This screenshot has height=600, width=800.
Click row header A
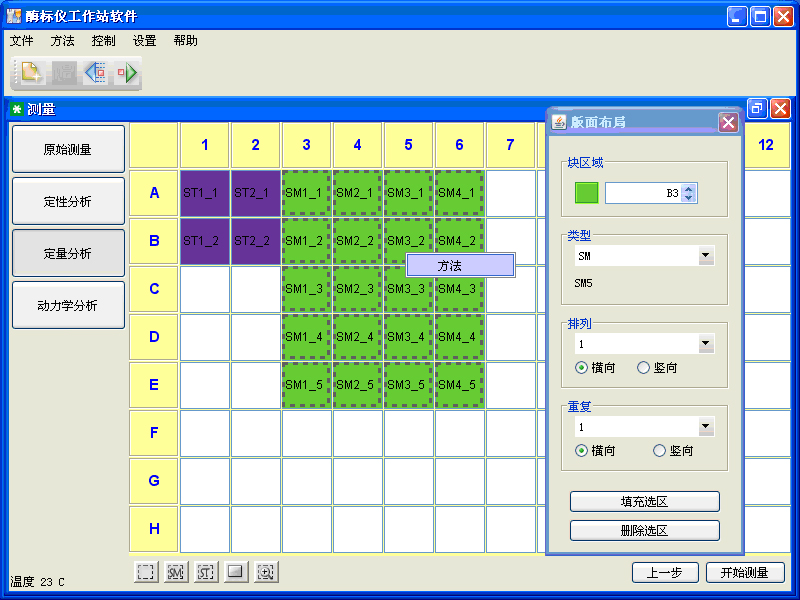[154, 193]
